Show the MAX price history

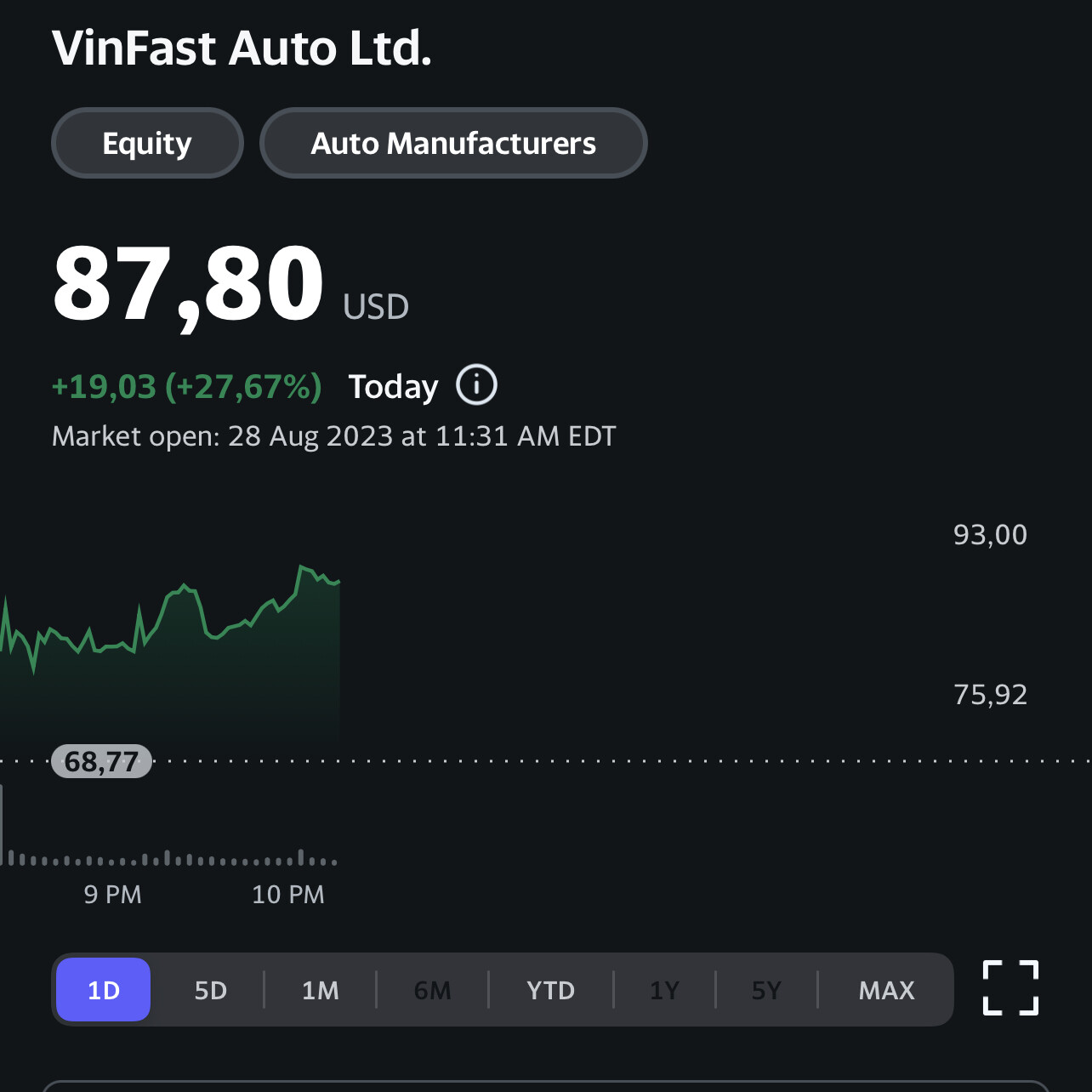[886, 990]
